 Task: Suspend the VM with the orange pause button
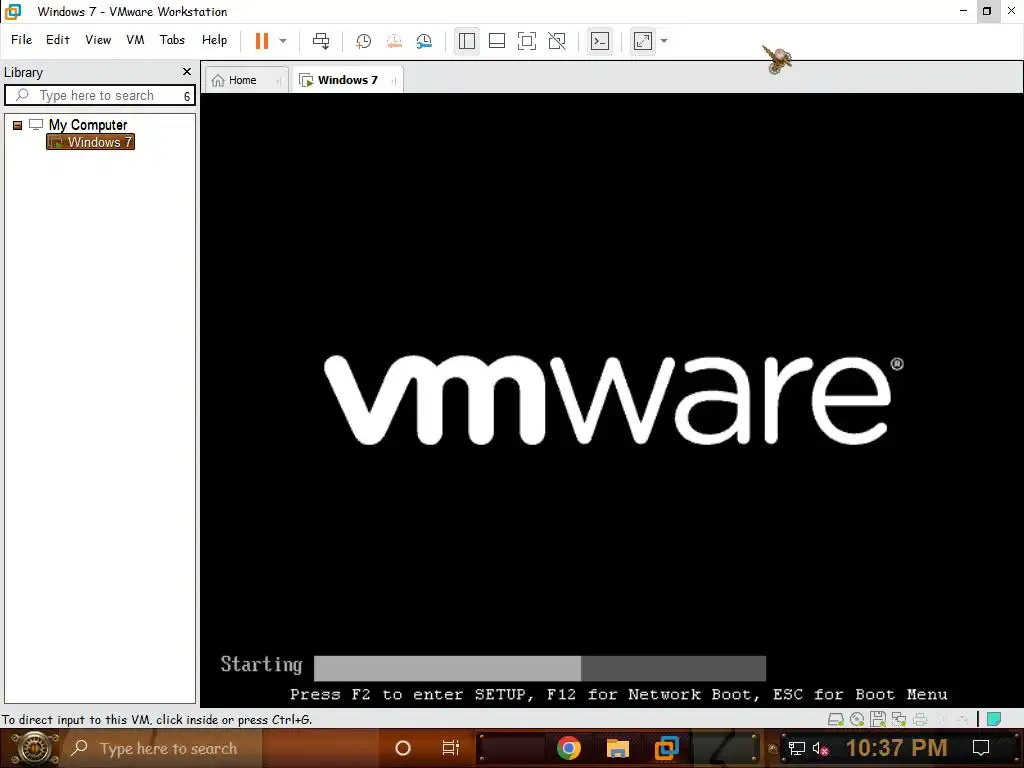coord(262,40)
